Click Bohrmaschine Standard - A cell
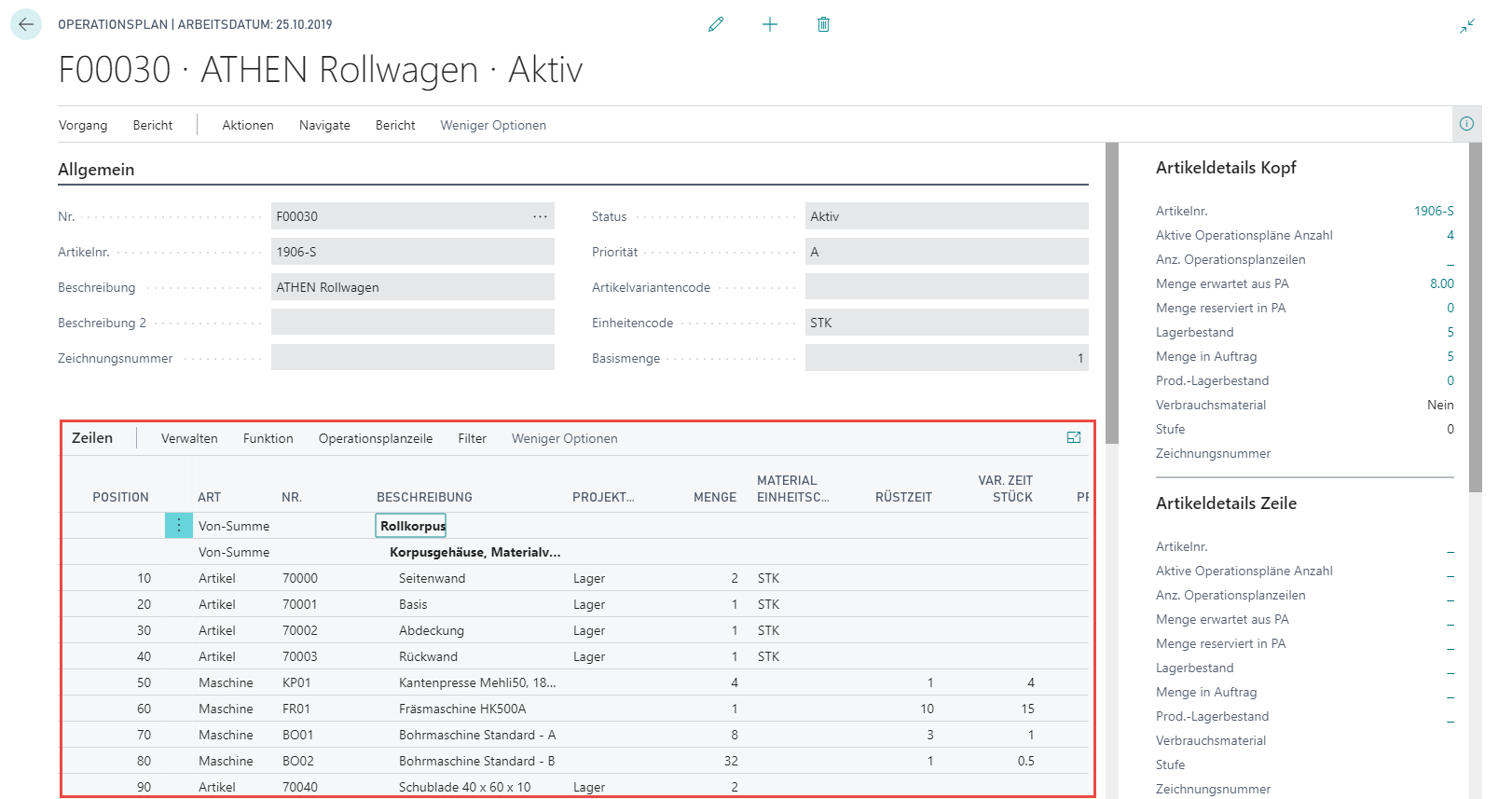The width and height of the screenshot is (1512, 799). pos(477,735)
